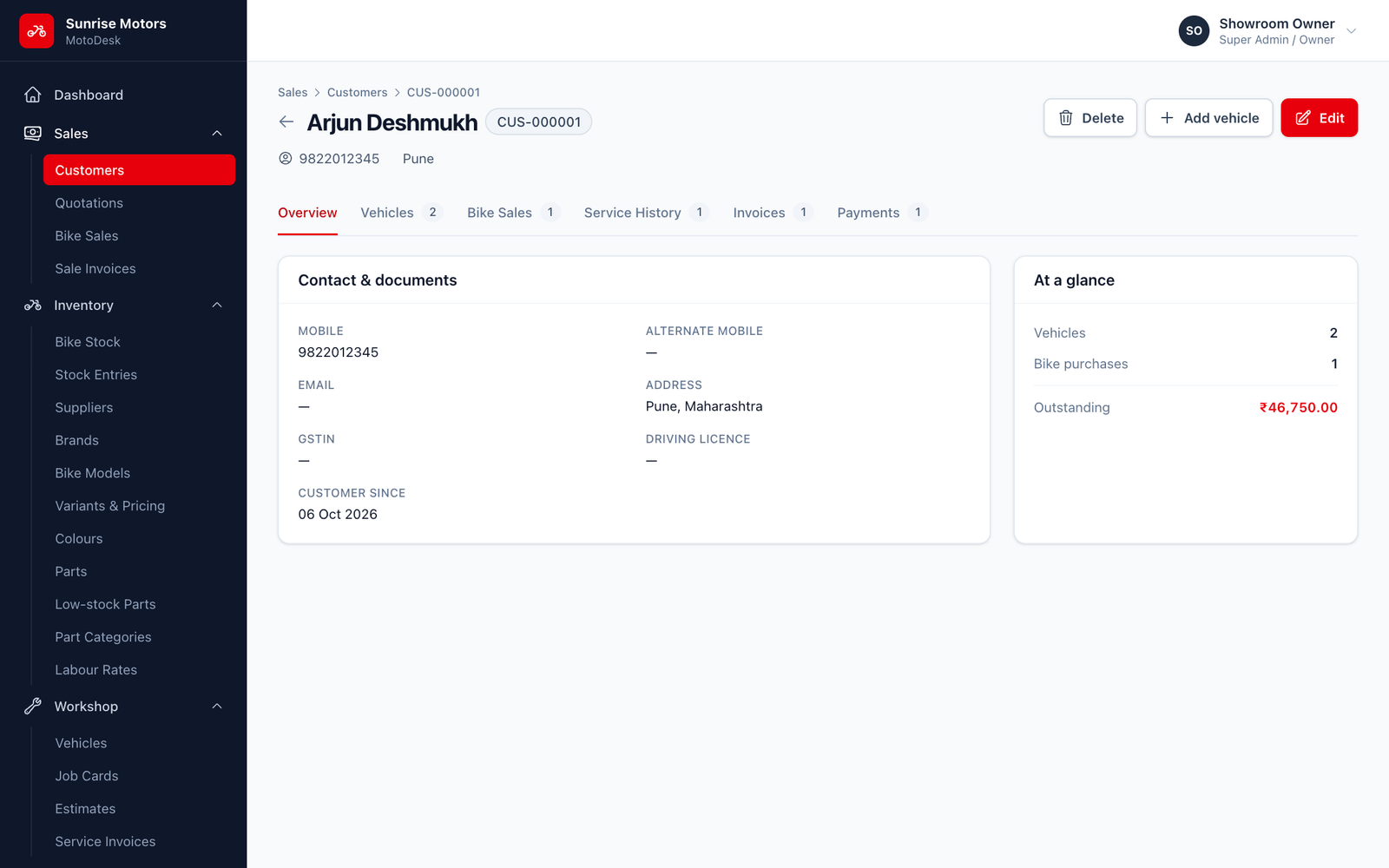Open Job Cards in Workshop
The image size is (1389, 868).
coord(139,776)
